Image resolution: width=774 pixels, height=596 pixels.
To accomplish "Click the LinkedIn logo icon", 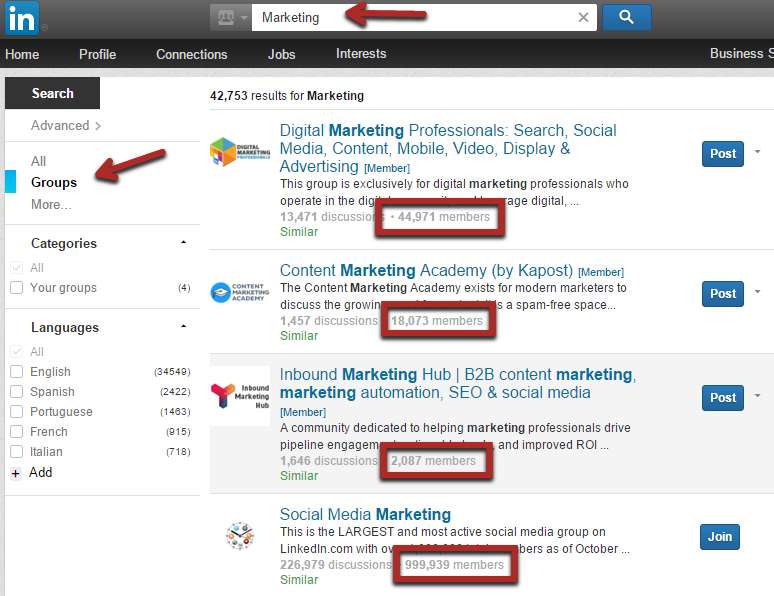I will pos(21,18).
